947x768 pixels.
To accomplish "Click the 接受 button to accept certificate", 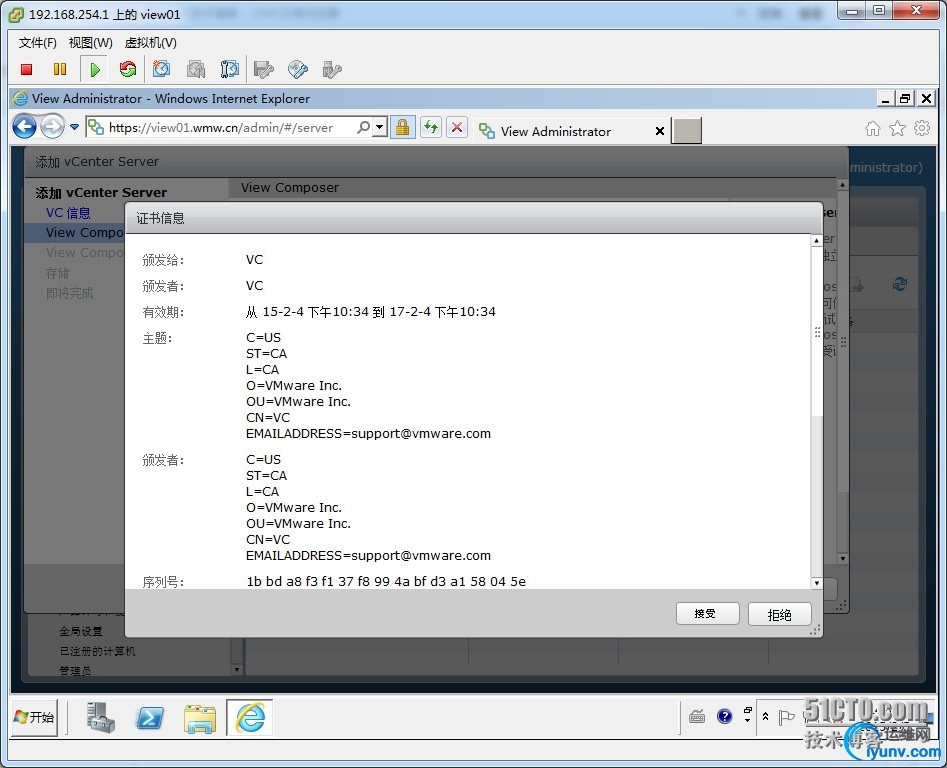I will 707,613.
